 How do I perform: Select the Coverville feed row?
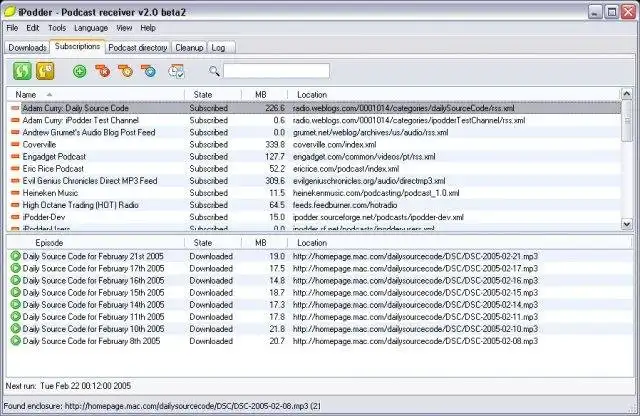(x=313, y=144)
